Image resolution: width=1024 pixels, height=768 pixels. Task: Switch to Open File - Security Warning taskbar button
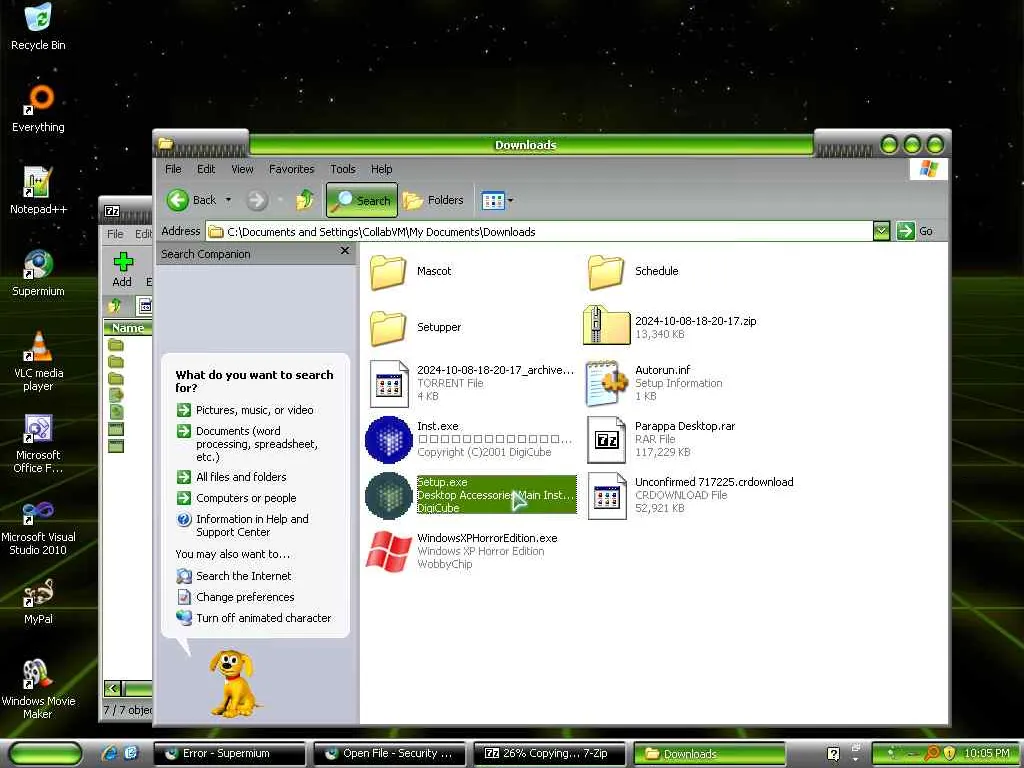point(390,754)
